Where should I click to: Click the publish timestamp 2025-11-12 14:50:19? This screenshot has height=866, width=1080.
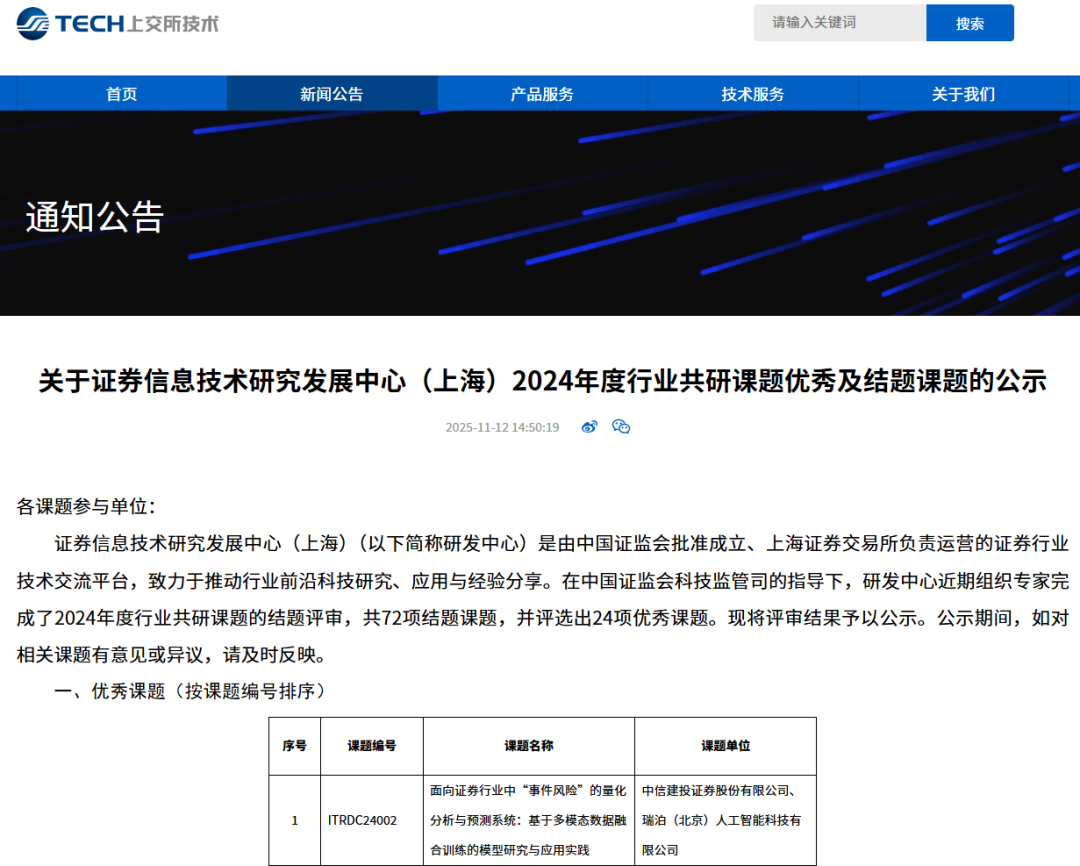pyautogui.click(x=501, y=426)
